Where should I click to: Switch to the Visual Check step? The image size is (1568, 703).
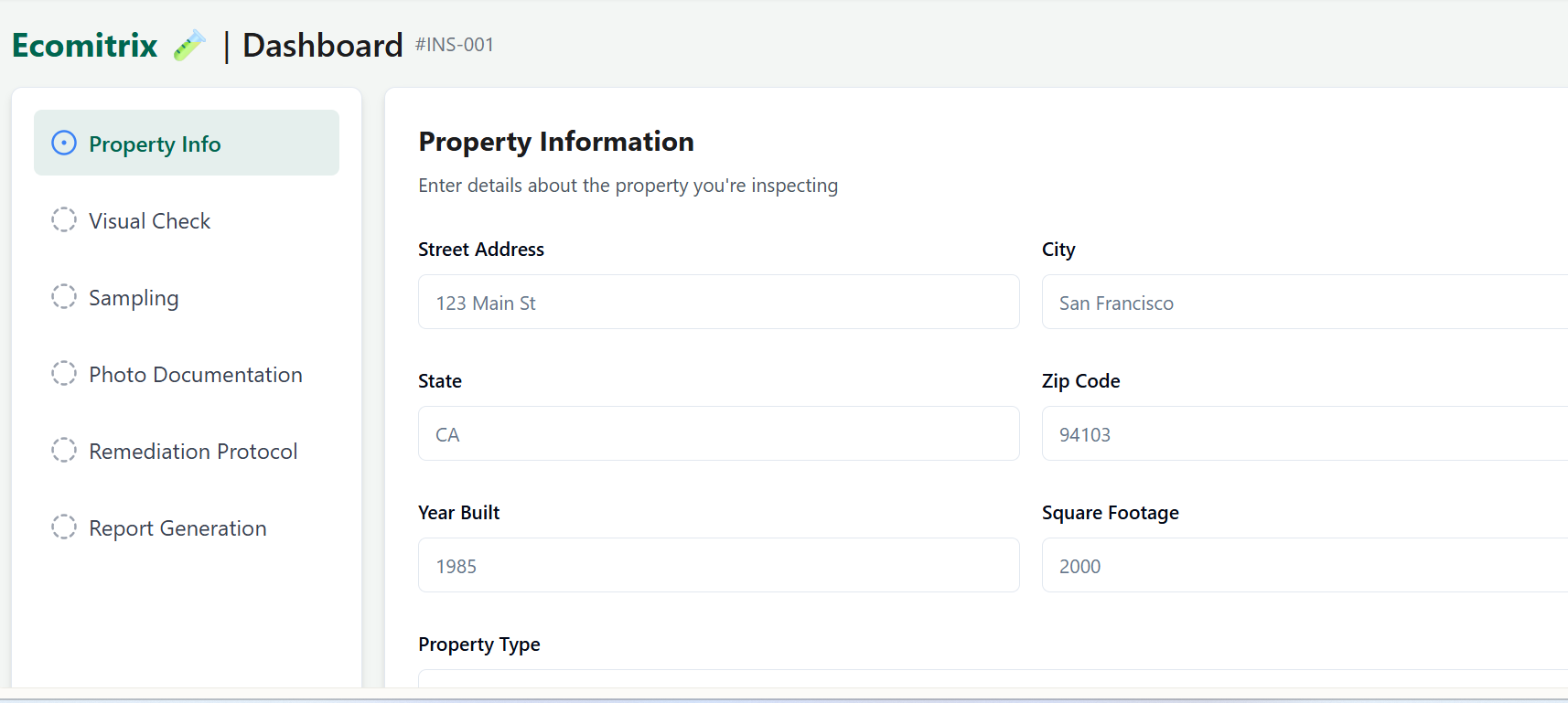[187, 219]
